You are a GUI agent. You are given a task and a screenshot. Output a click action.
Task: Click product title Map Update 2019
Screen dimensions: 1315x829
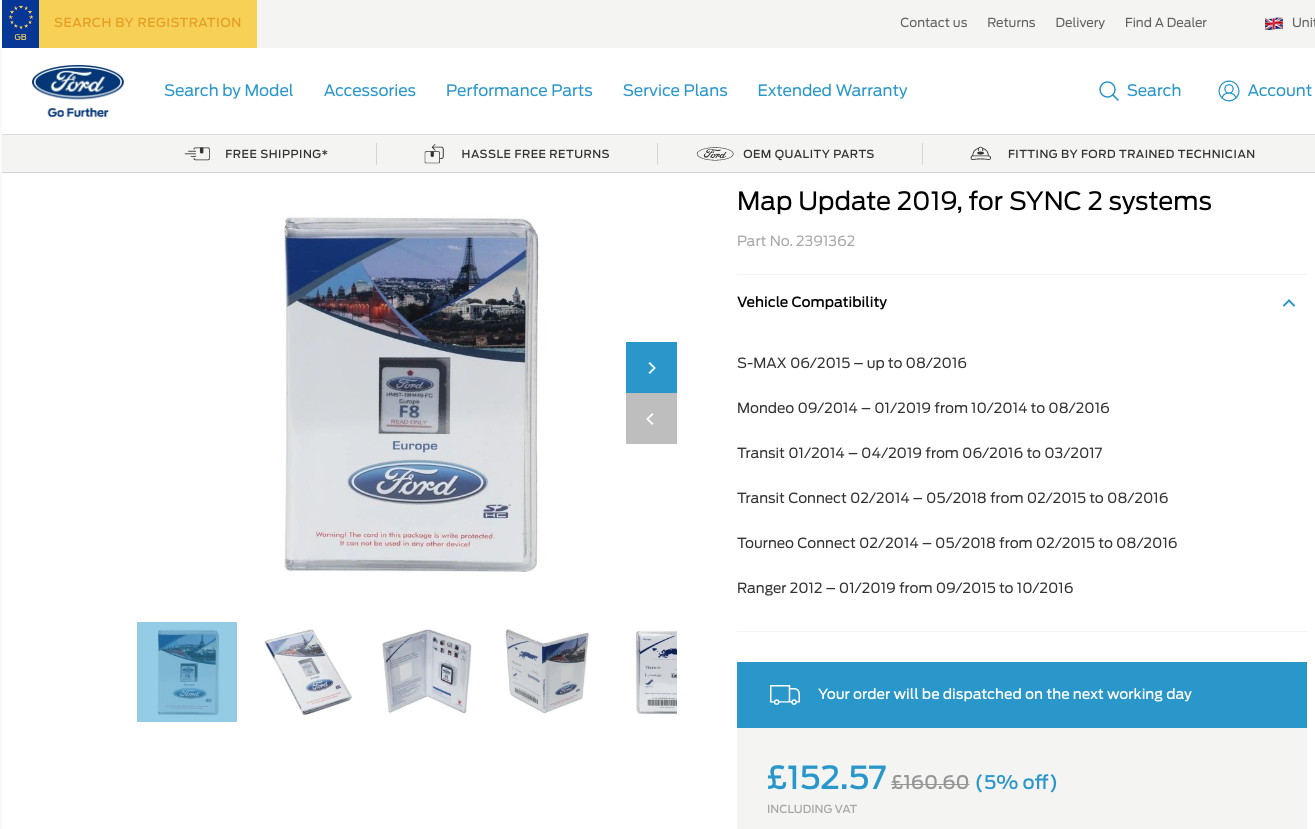click(x=974, y=201)
